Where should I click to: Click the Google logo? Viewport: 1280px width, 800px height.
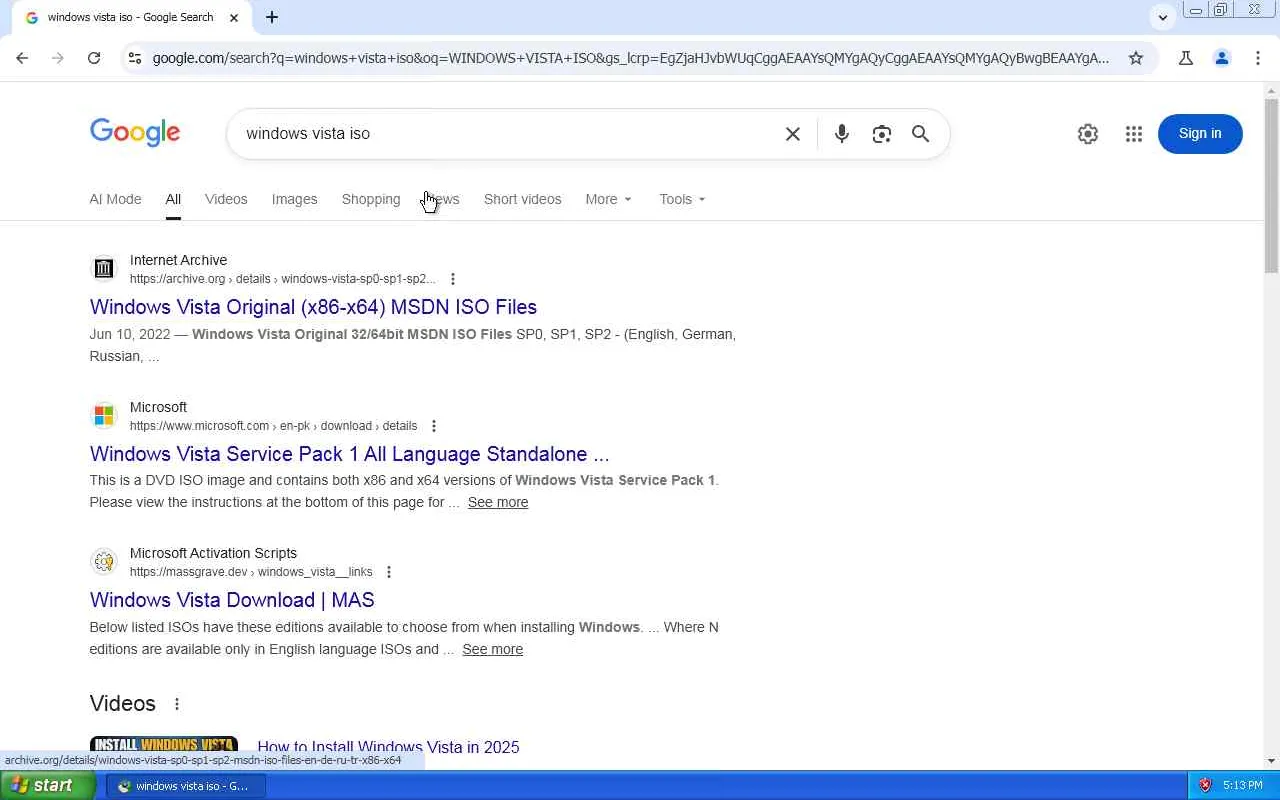tap(135, 133)
